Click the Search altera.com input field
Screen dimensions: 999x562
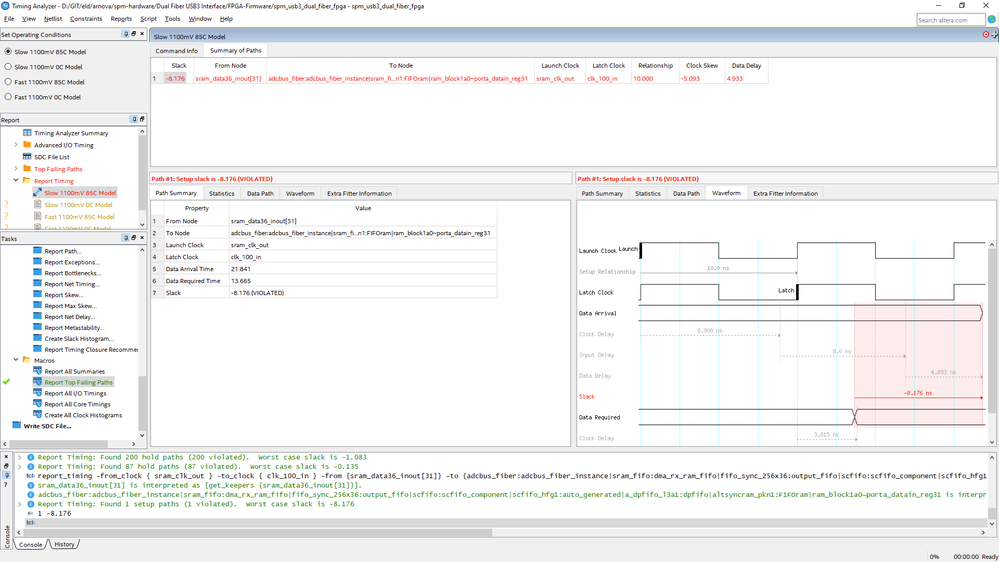coord(943,20)
